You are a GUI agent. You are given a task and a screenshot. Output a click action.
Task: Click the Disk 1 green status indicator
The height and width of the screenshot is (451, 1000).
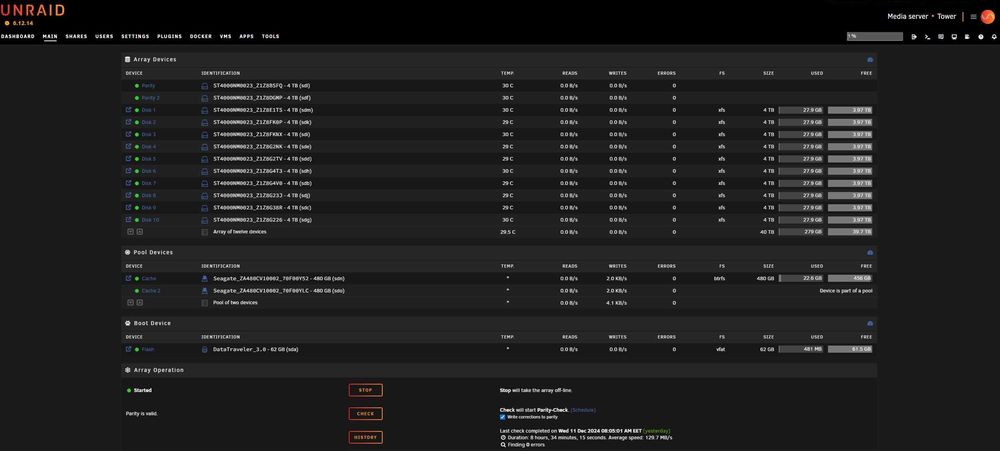pos(136,110)
